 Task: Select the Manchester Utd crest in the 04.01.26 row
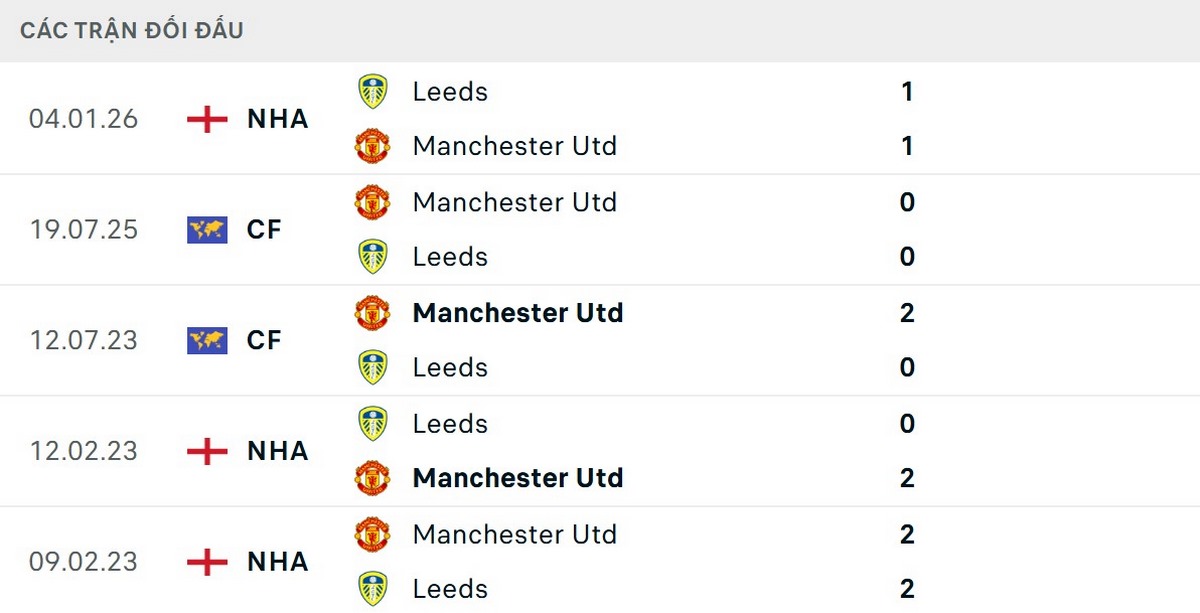pyautogui.click(x=372, y=145)
